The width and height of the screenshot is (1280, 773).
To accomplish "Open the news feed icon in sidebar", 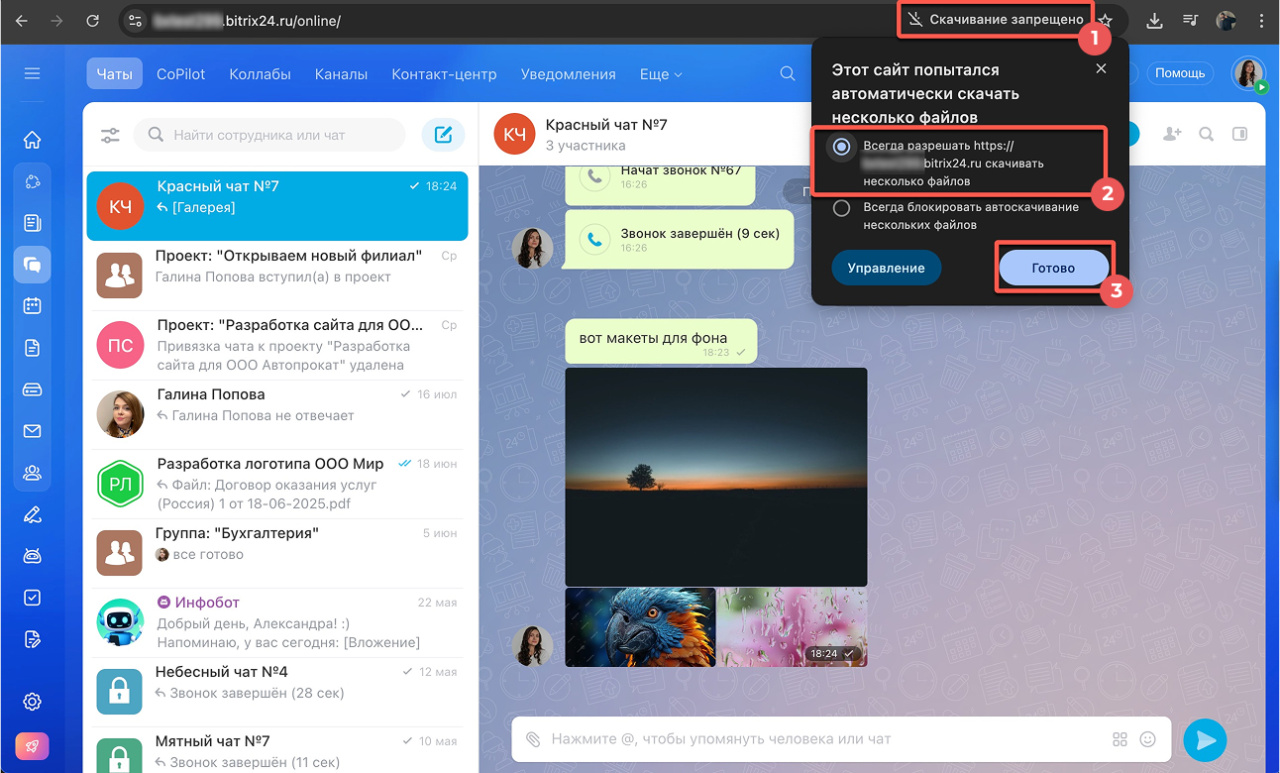I will click(x=32, y=222).
